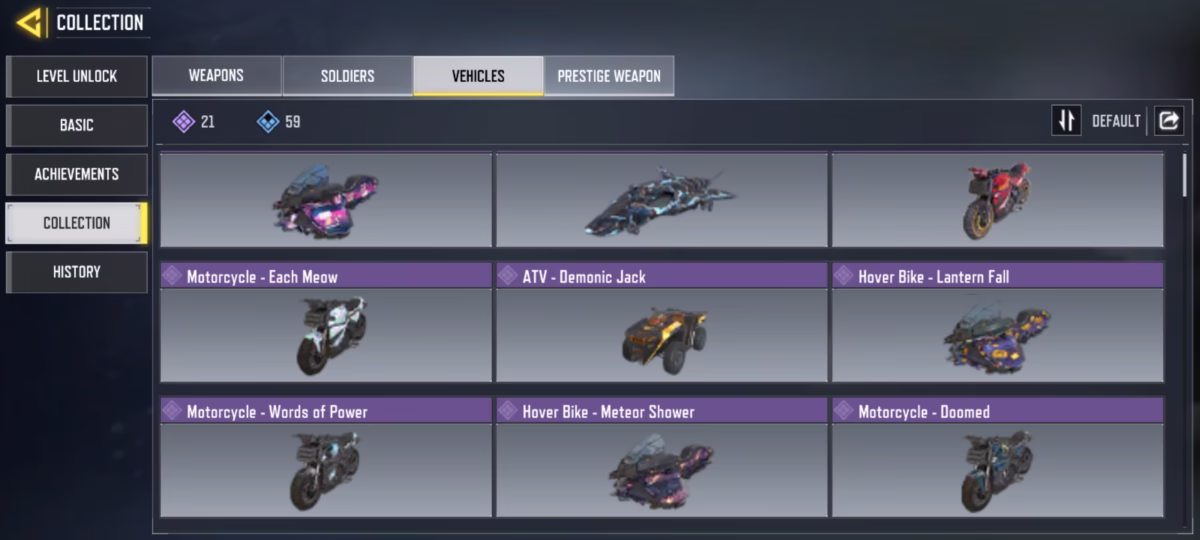
Task: Click rarity diamond icon beside ATV - Demonic Jack
Action: [507, 275]
